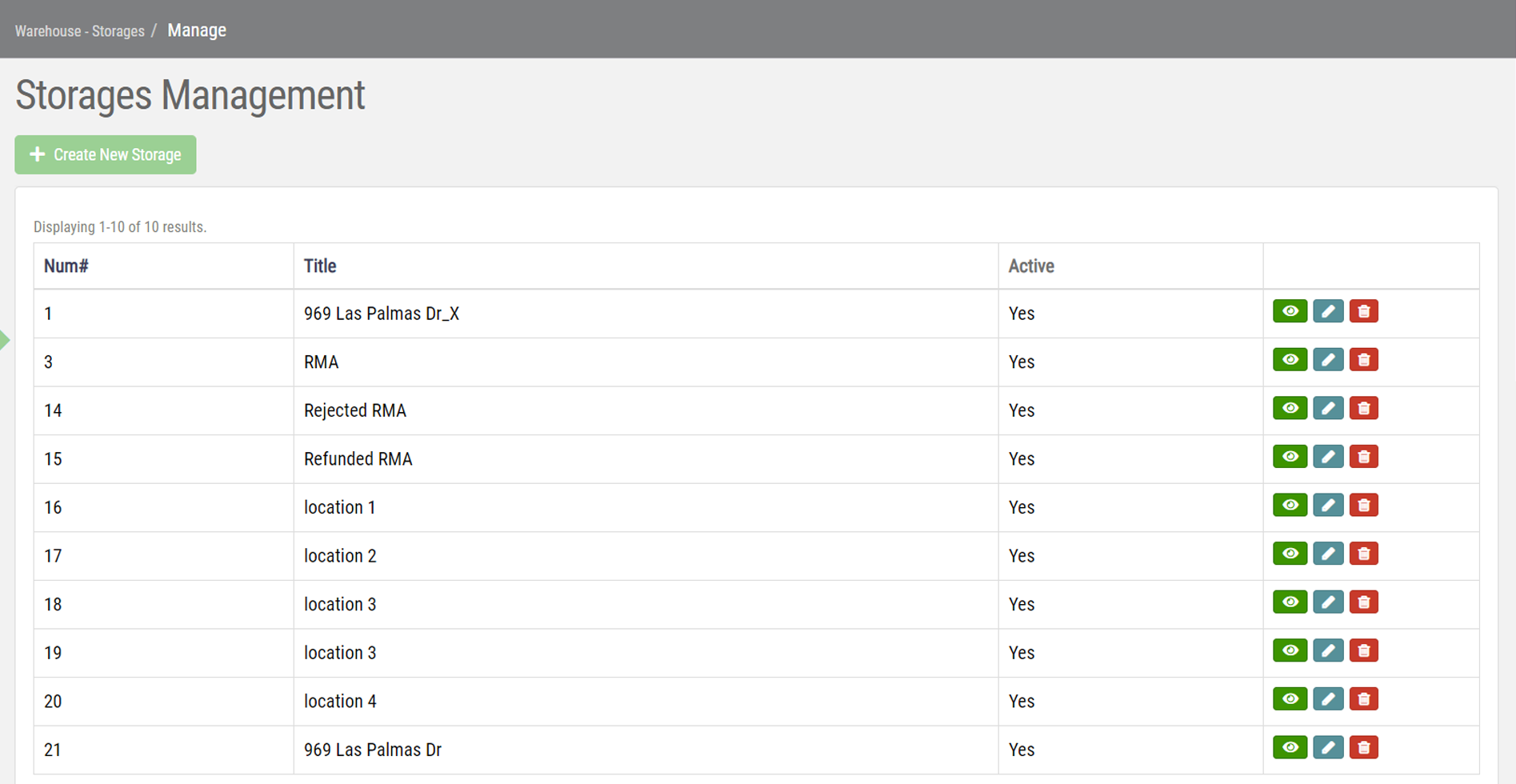Edit the location 2 storage
The width and height of the screenshot is (1516, 784).
1328,554
